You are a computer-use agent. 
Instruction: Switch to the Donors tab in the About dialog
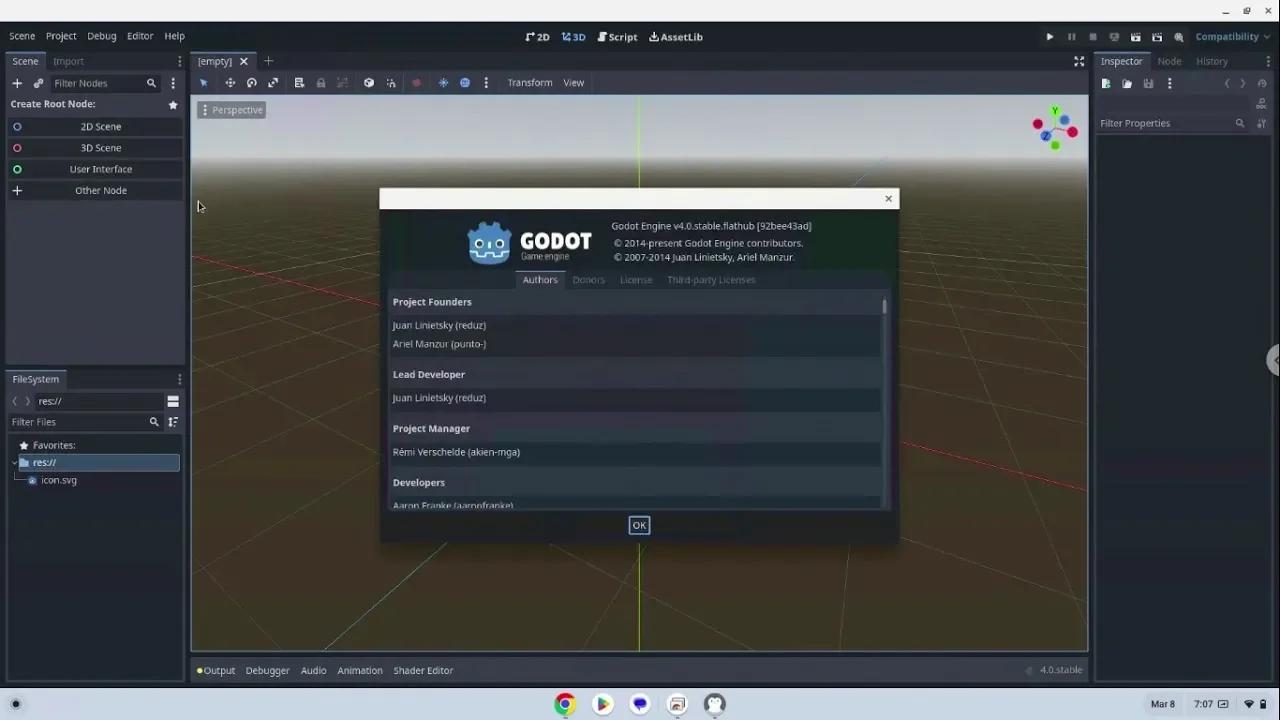tap(588, 280)
